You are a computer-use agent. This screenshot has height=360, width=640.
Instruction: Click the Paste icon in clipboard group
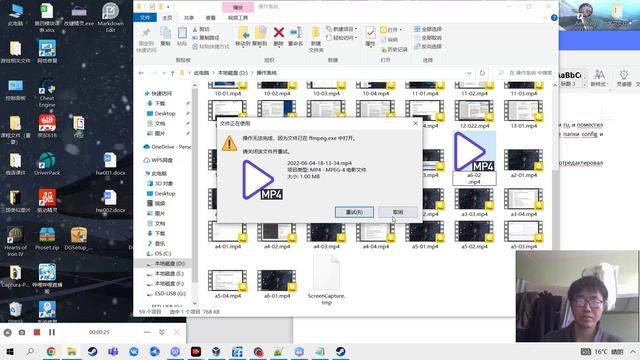[x=182, y=33]
